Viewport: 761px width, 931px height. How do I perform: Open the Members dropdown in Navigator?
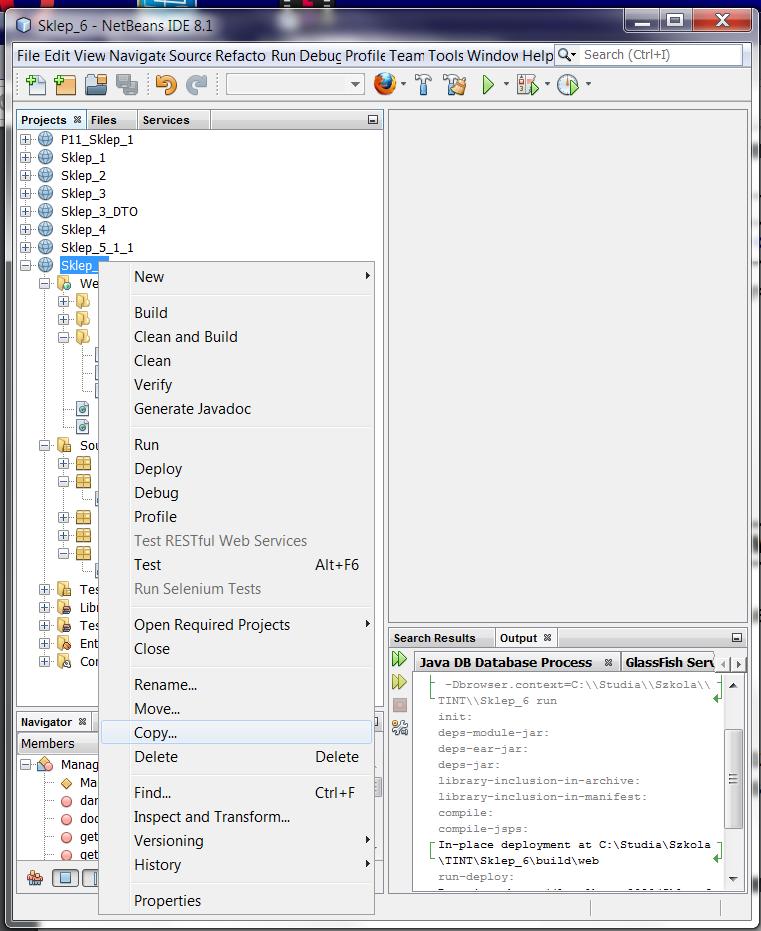click(x=58, y=743)
